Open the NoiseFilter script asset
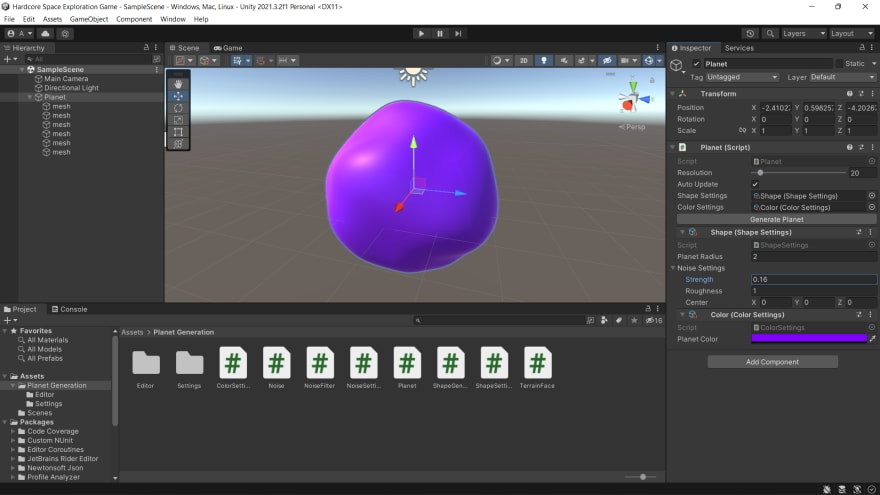This screenshot has height=495, width=880. click(319, 368)
